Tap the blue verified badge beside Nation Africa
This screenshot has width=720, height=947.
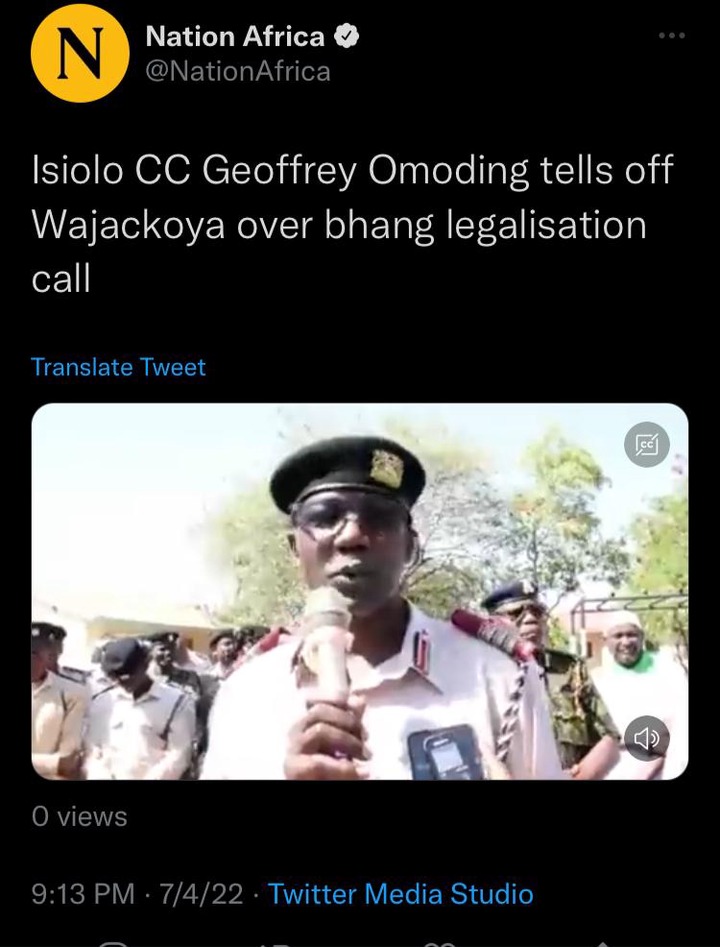pyautogui.click(x=347, y=37)
